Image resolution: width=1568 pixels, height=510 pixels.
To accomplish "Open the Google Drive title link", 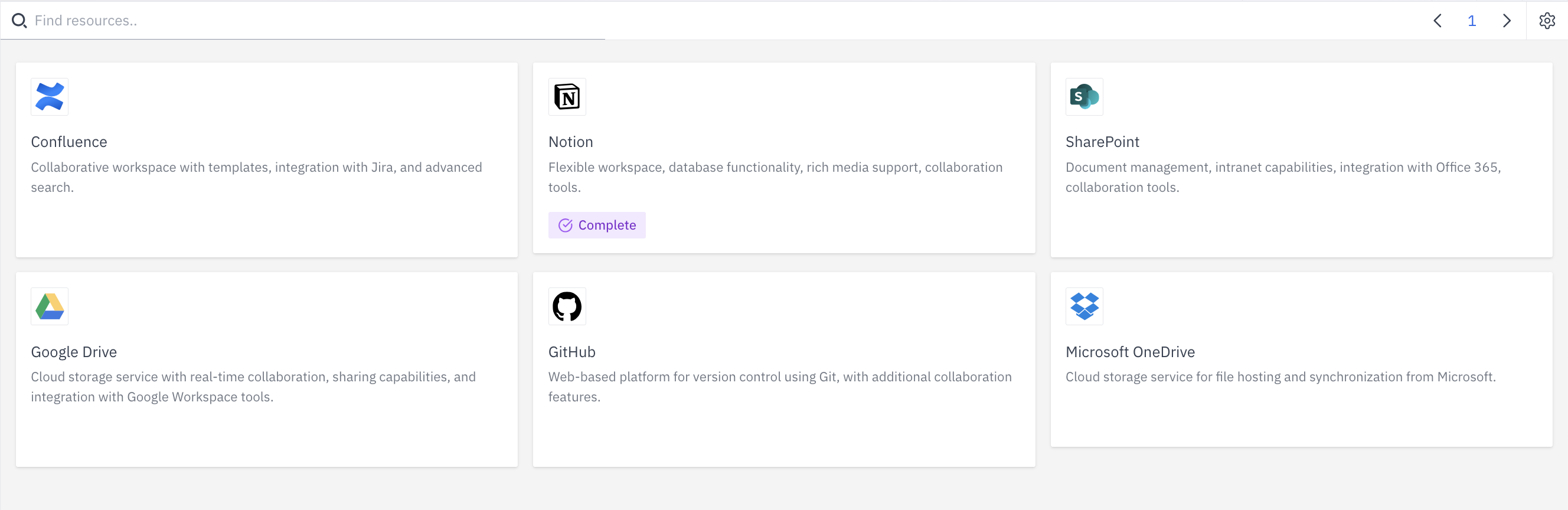I will 74,352.
